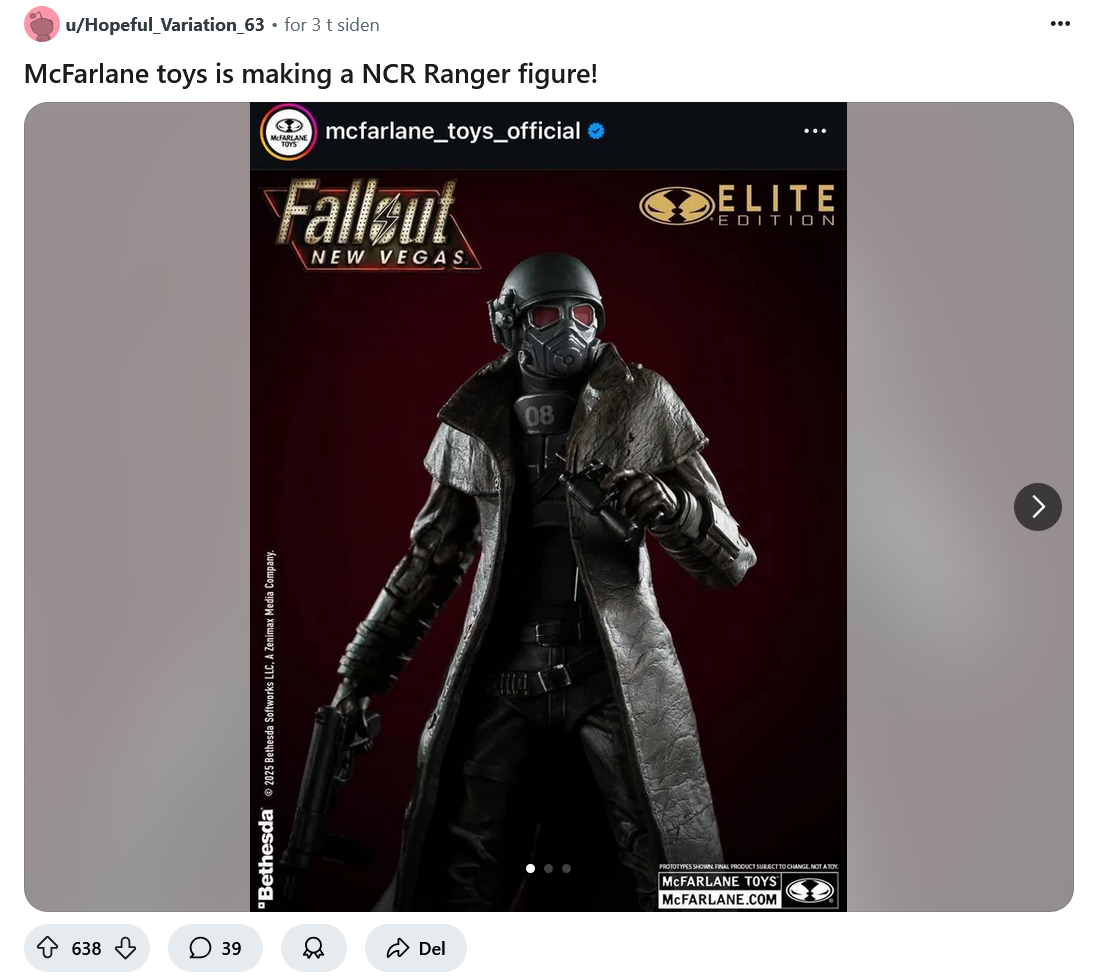Image resolution: width=1098 pixels, height=978 pixels.
Task: Upvote the NCR Ranger post
Action: pos(48,948)
